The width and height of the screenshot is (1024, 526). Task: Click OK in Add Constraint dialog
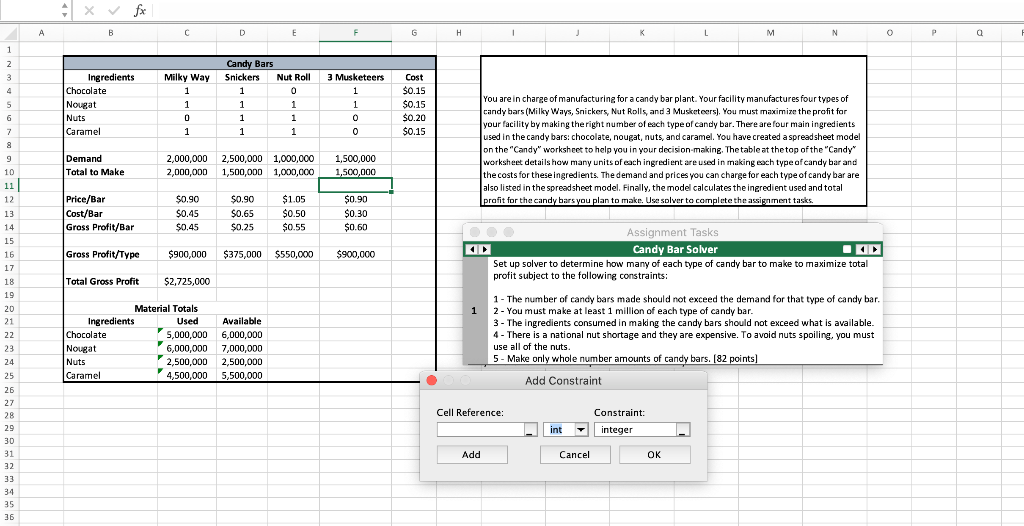click(x=654, y=455)
